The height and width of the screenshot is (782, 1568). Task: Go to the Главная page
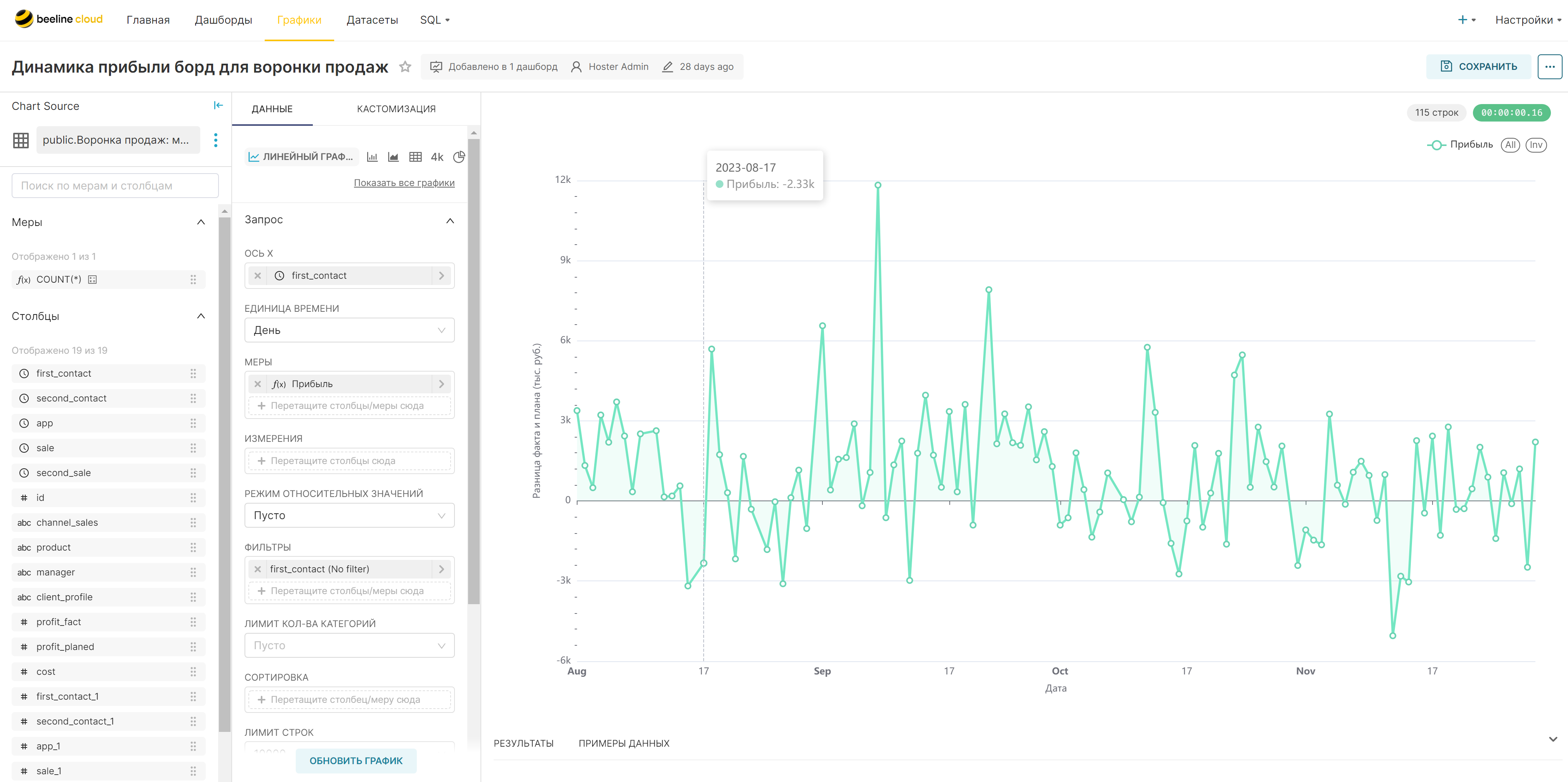coord(148,19)
